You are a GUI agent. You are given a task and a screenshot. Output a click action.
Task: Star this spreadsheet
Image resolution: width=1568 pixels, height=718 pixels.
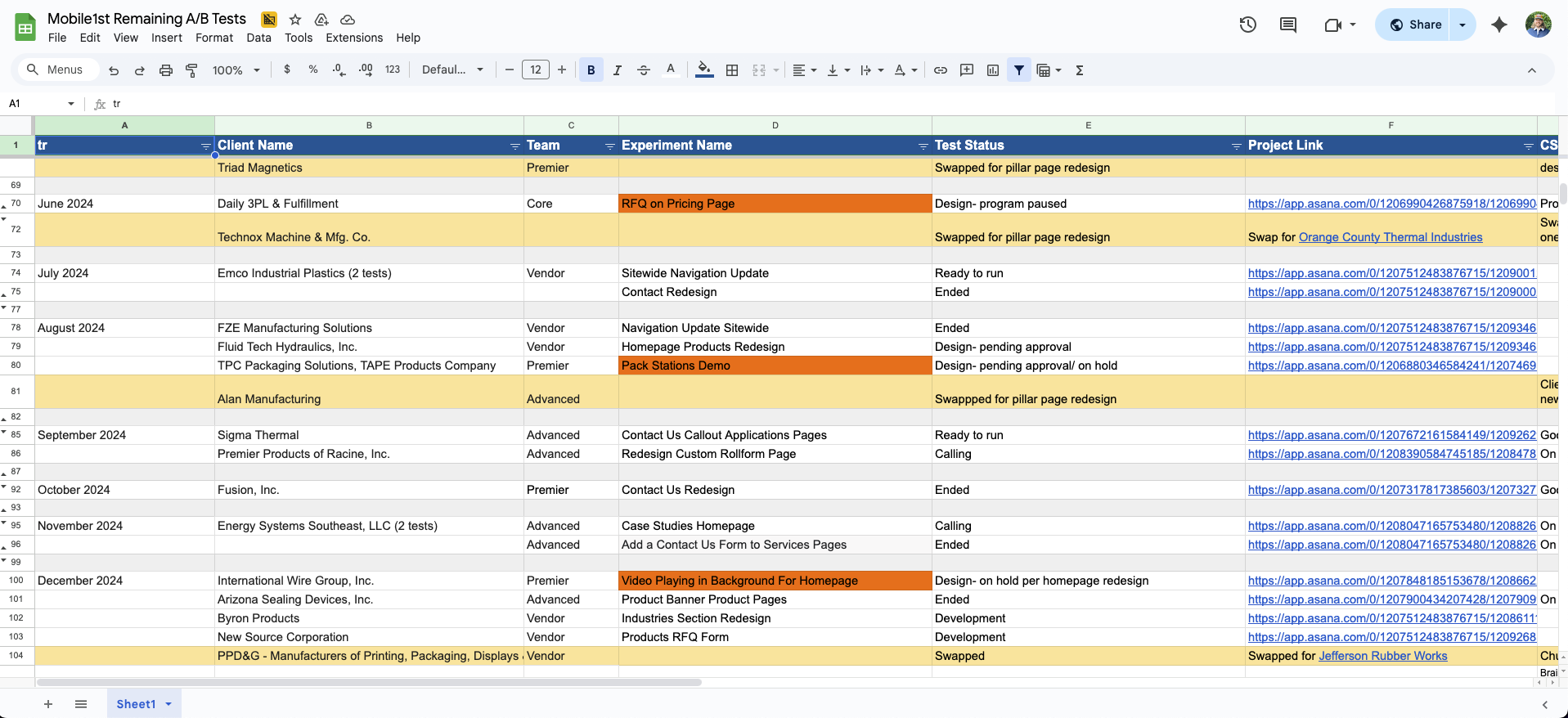click(x=295, y=20)
